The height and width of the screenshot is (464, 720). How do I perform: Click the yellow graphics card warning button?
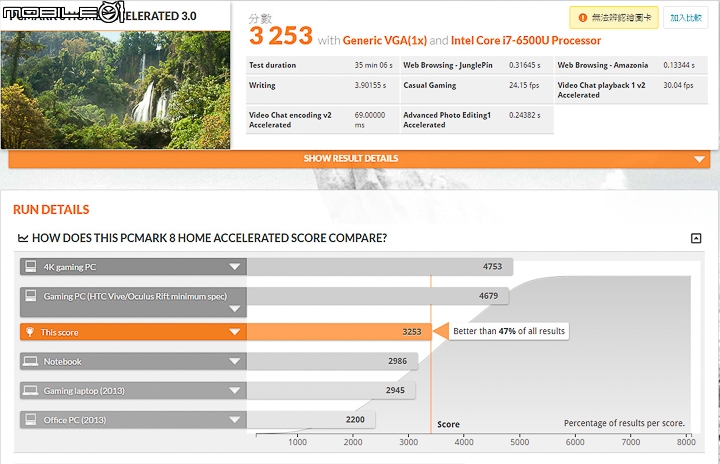click(614, 18)
